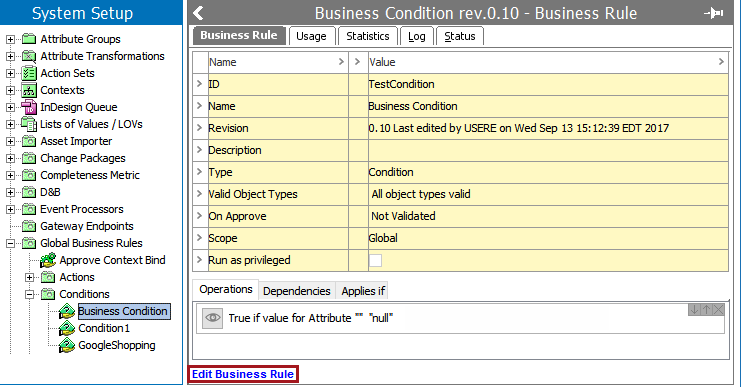Enable the Run as privileged checkbox
741x387 pixels.
(x=375, y=260)
